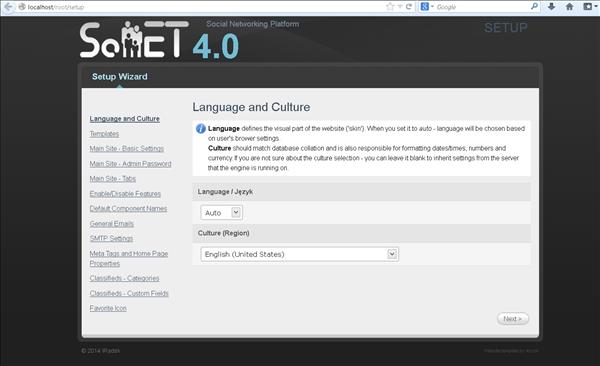
Task: Open the bookmark star dropdown arrow
Action: click(400, 7)
